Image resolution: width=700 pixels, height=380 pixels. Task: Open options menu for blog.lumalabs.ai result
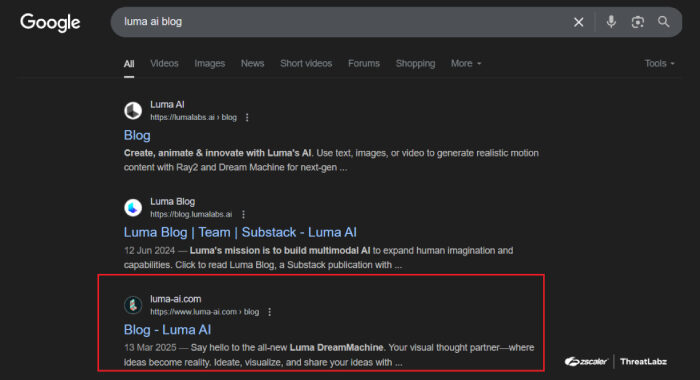[243, 214]
